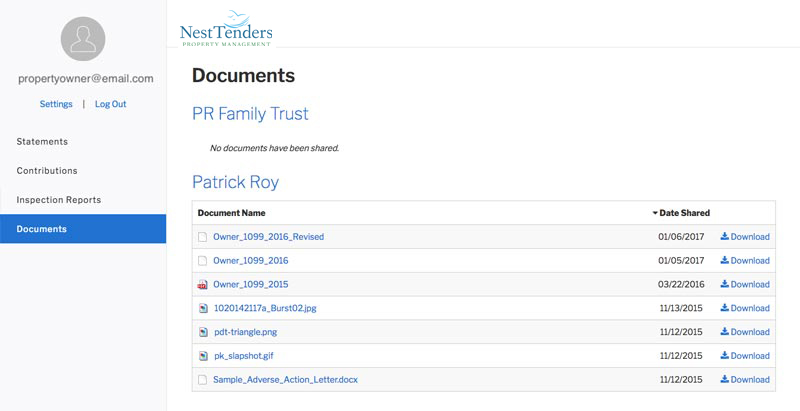Open the Statements section in the sidebar
The height and width of the screenshot is (411, 800).
[x=42, y=142]
